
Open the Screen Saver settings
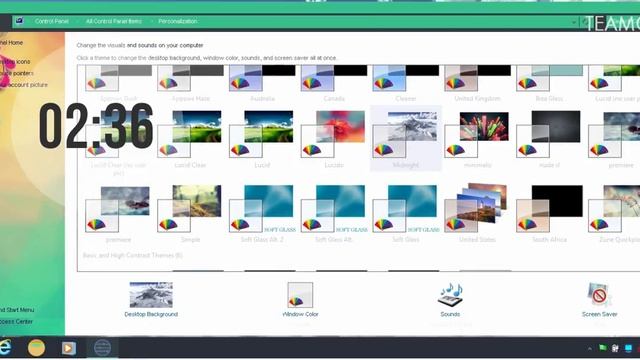(x=599, y=299)
